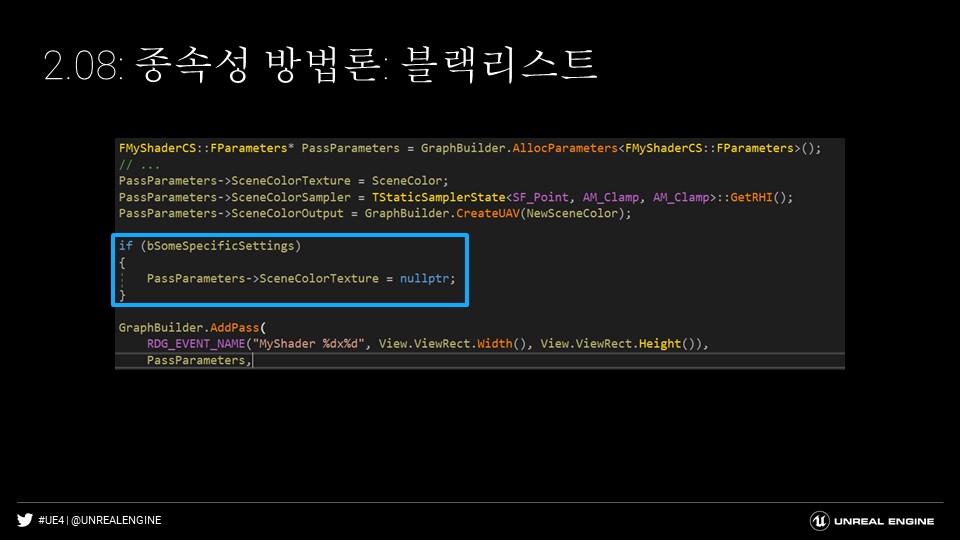The width and height of the screenshot is (960, 540).
Task: Click 'GraphBuilder.AddPass(' line
Action: [x=192, y=328]
